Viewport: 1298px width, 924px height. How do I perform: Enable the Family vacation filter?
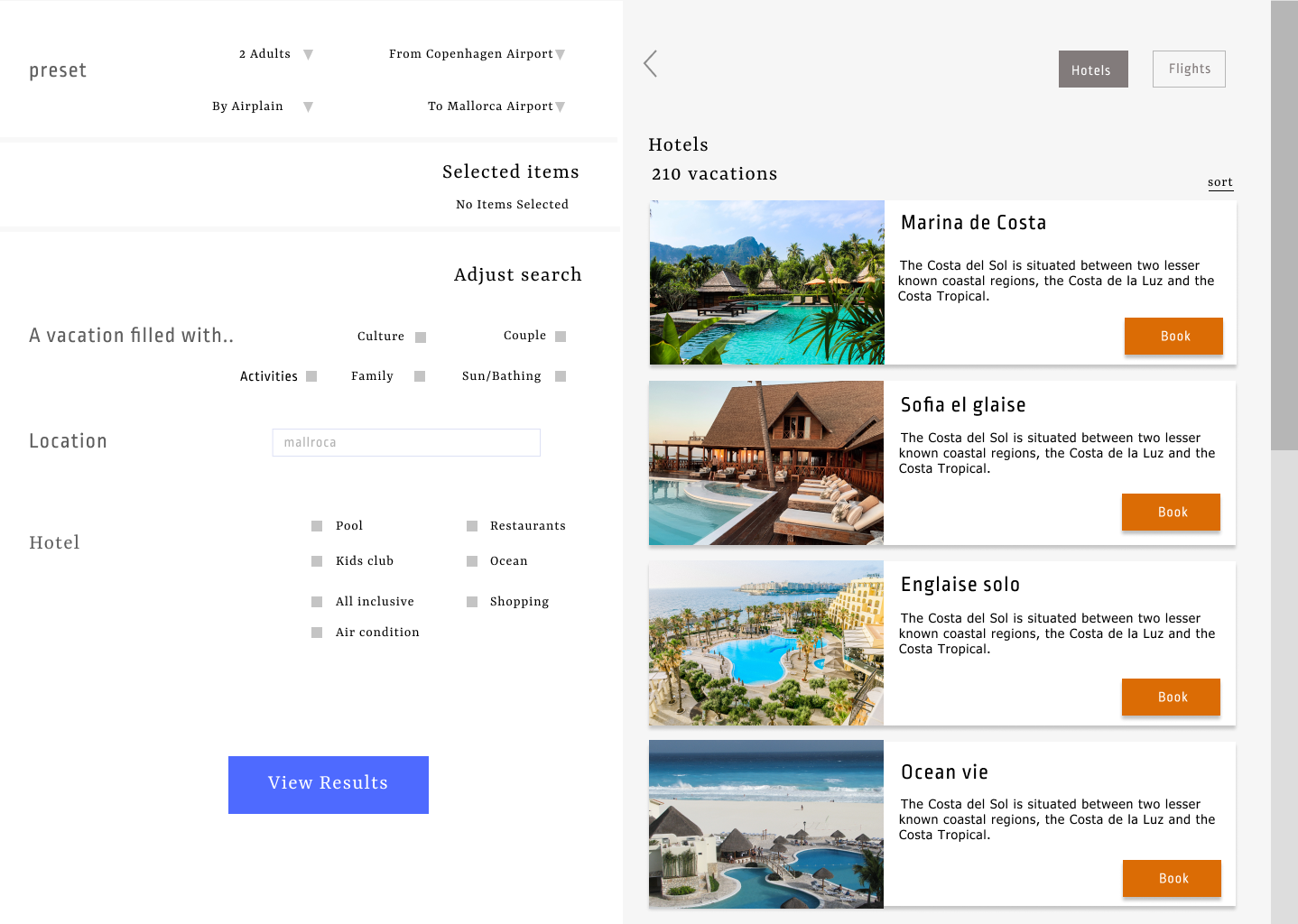pos(419,375)
